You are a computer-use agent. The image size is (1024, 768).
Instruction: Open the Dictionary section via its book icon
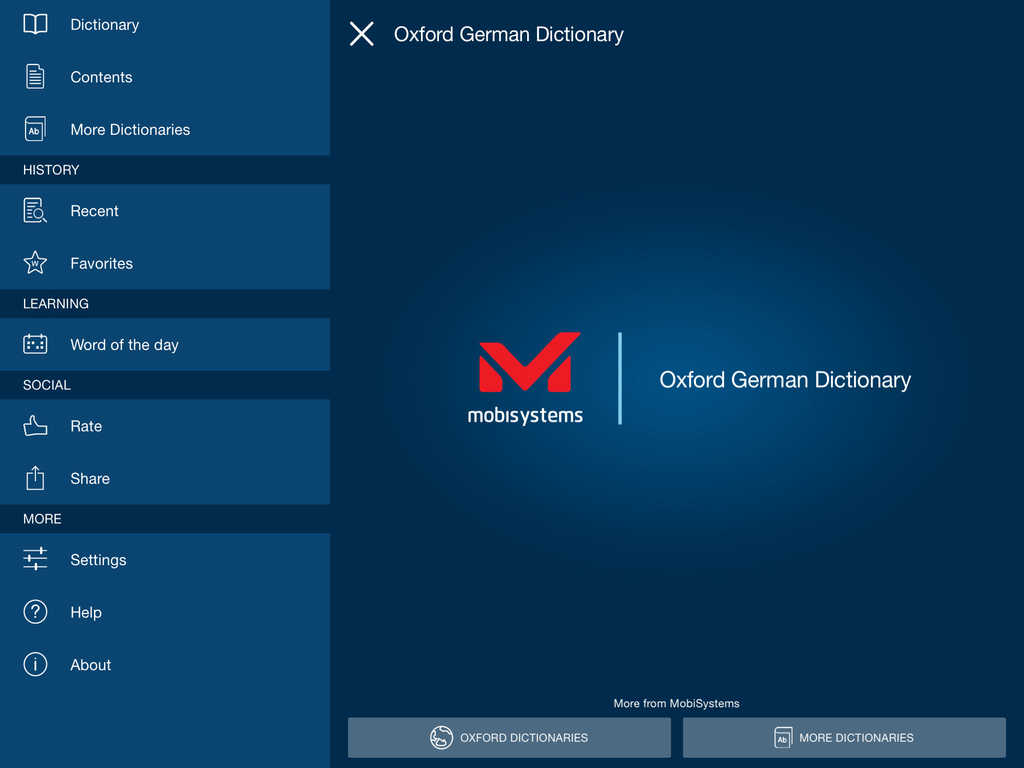coord(35,24)
